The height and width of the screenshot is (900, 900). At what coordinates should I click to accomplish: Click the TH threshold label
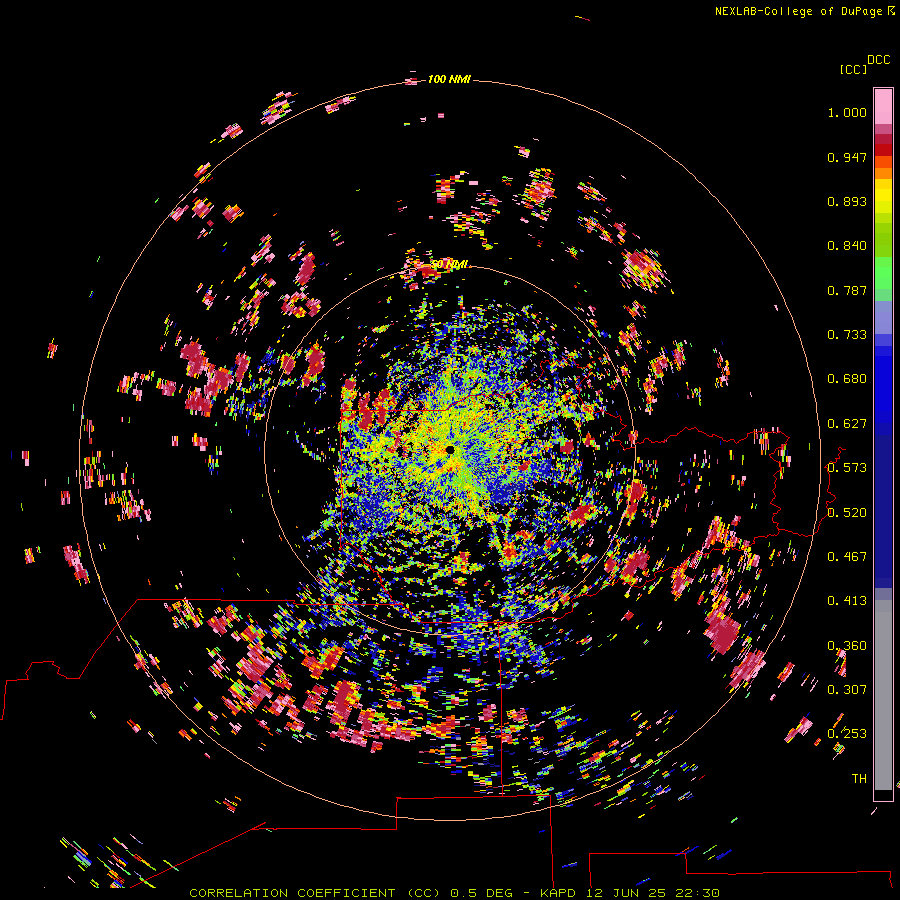click(x=859, y=779)
